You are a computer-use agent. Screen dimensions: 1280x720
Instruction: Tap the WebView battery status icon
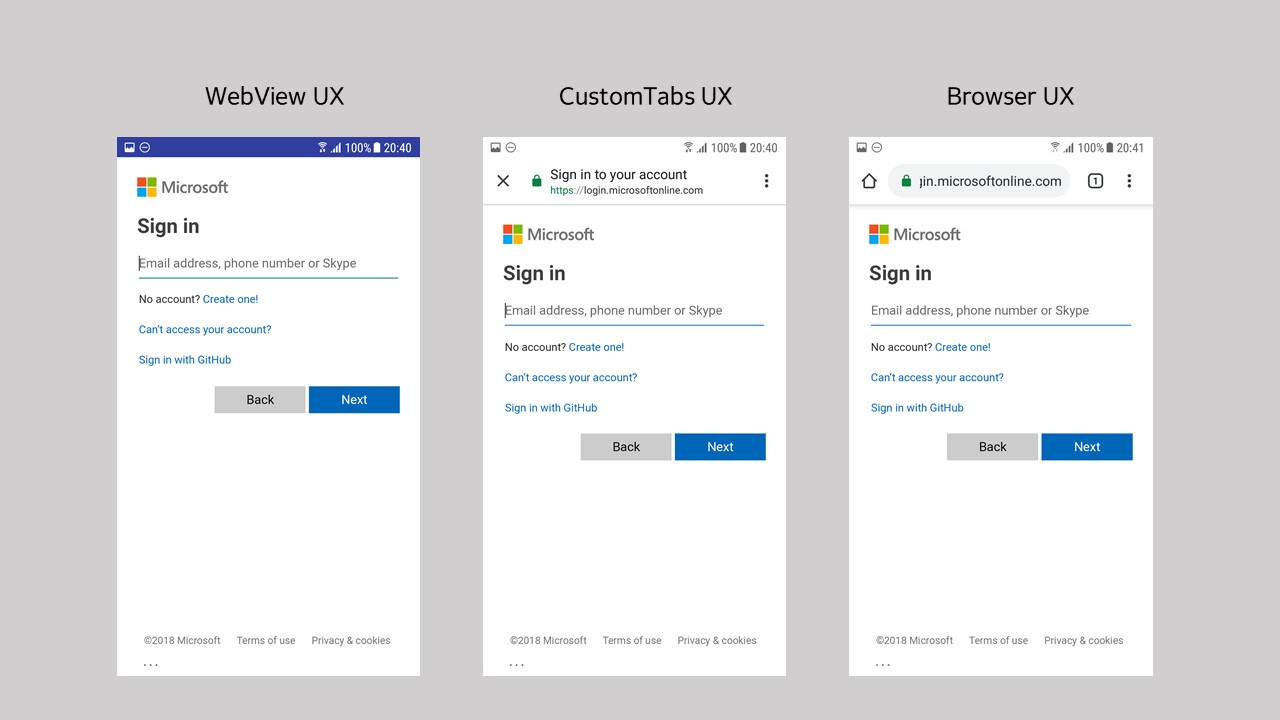point(377,148)
